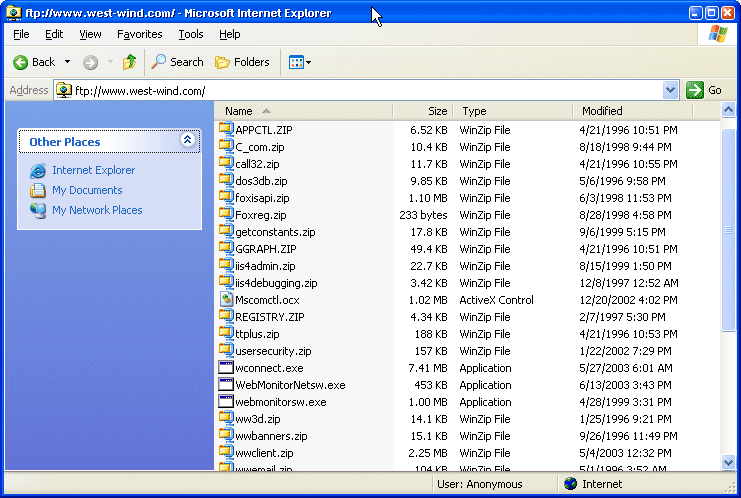Image resolution: width=741 pixels, height=498 pixels.
Task: Select the webmonitorsw.exe application icon
Action: pyautogui.click(x=226, y=401)
